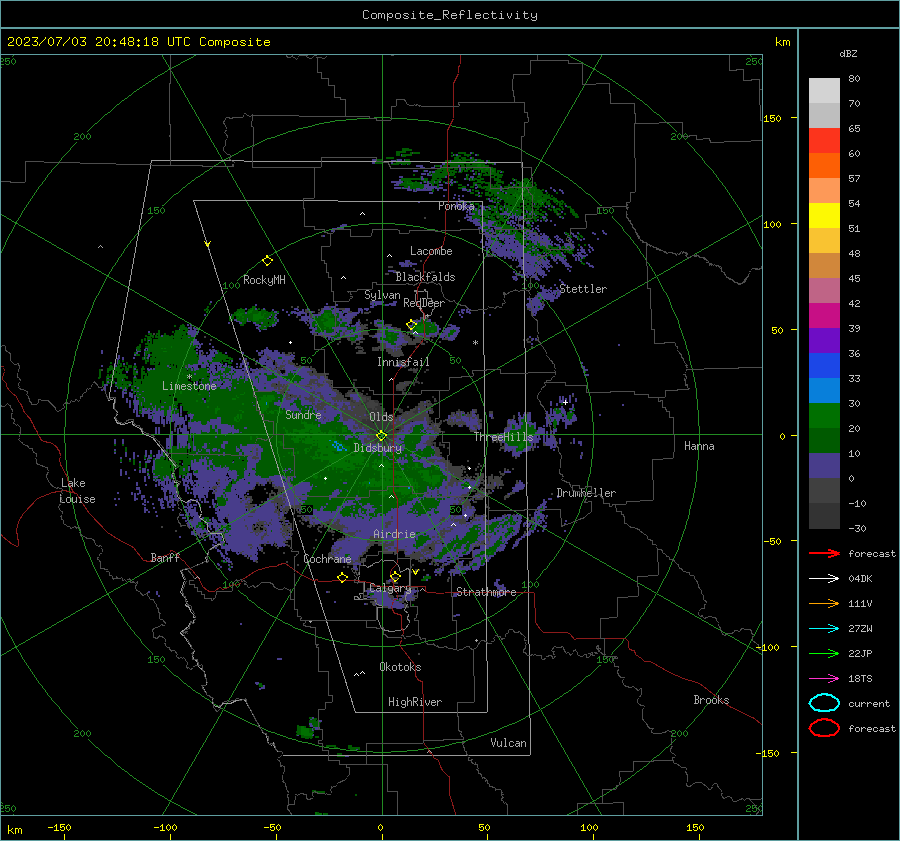Click the Calgary city label
The width and height of the screenshot is (900, 841).
[x=390, y=588]
